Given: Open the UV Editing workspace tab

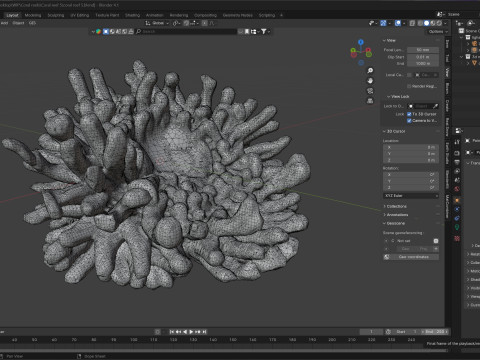Looking at the screenshot, I should tap(80, 15).
